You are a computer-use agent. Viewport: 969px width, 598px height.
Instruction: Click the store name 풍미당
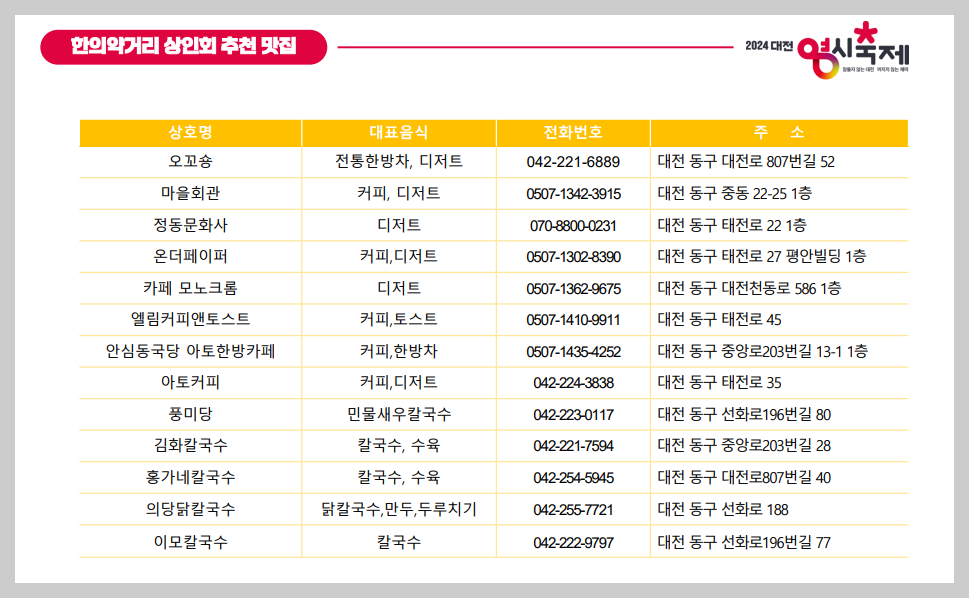click(x=190, y=414)
